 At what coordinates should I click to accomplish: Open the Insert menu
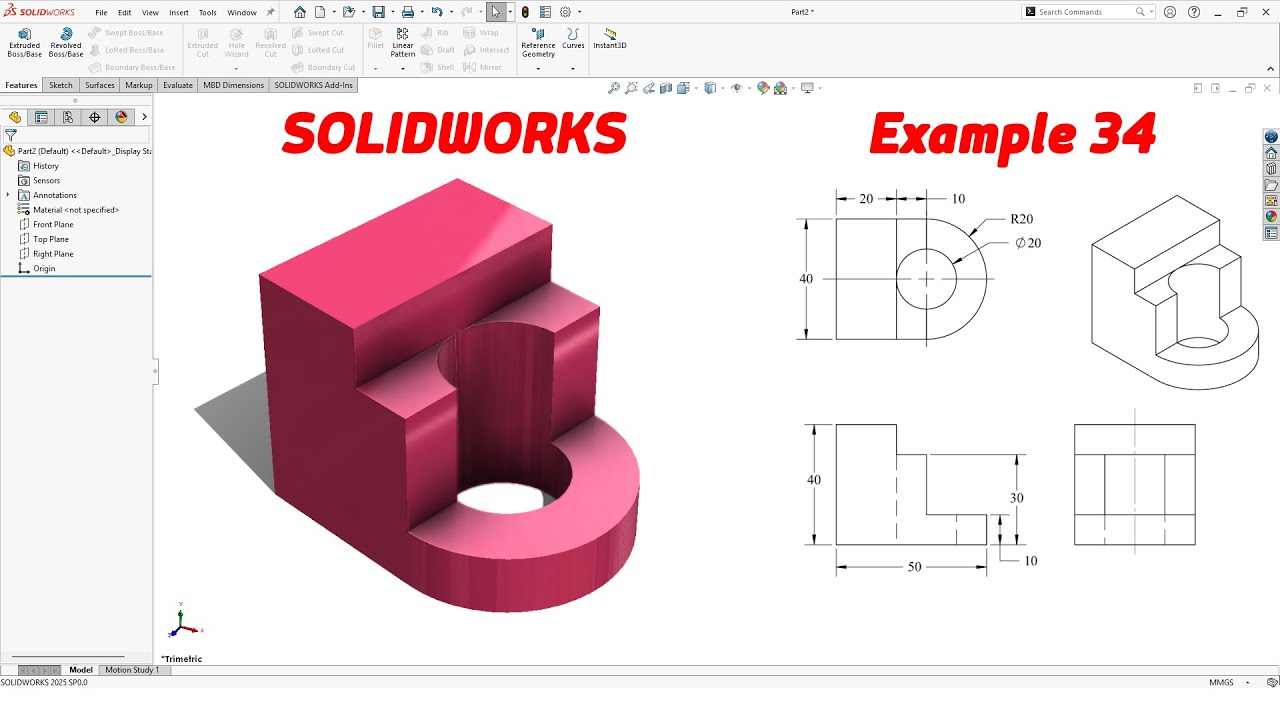[x=179, y=13]
